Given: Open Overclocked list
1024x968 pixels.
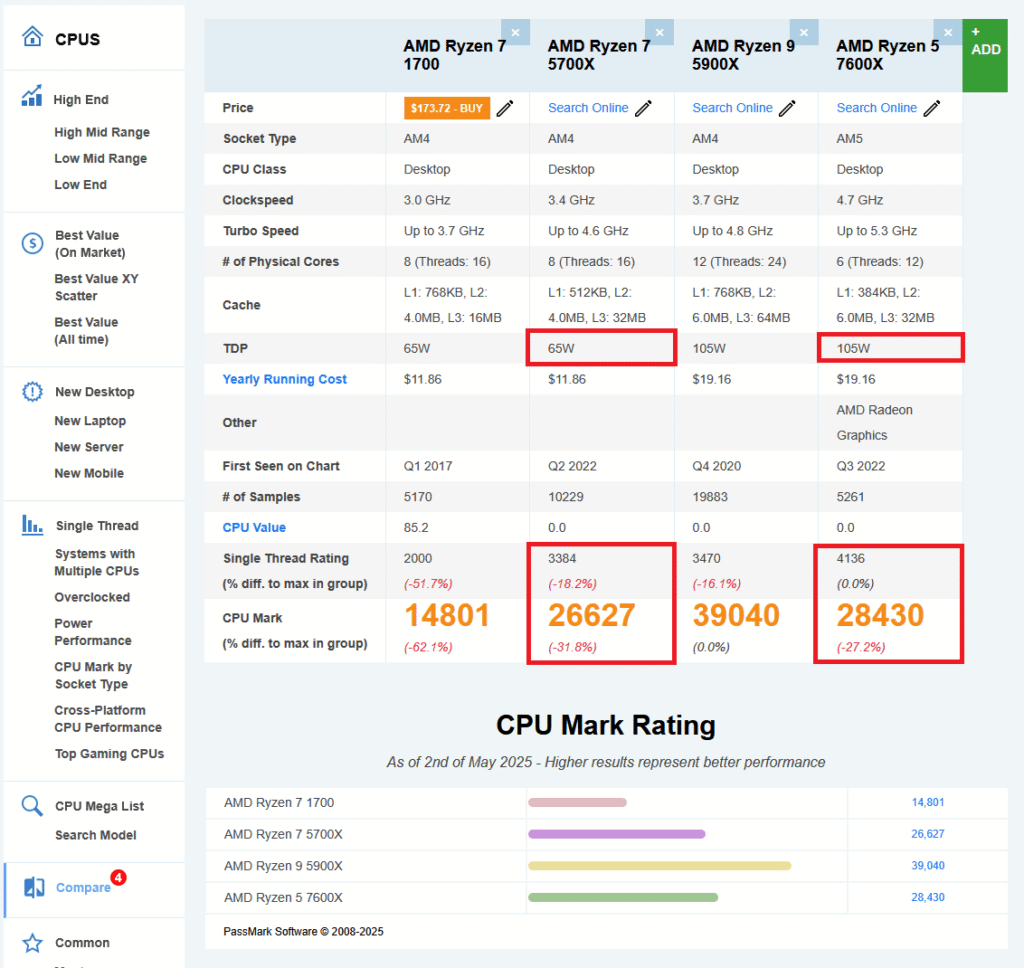Looking at the screenshot, I should (x=92, y=597).
